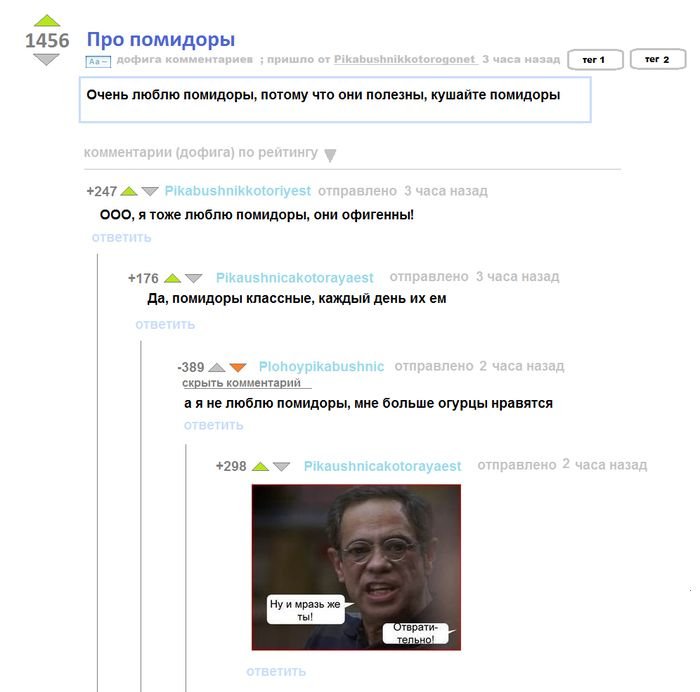Open the post title Про помидоры

(161, 39)
